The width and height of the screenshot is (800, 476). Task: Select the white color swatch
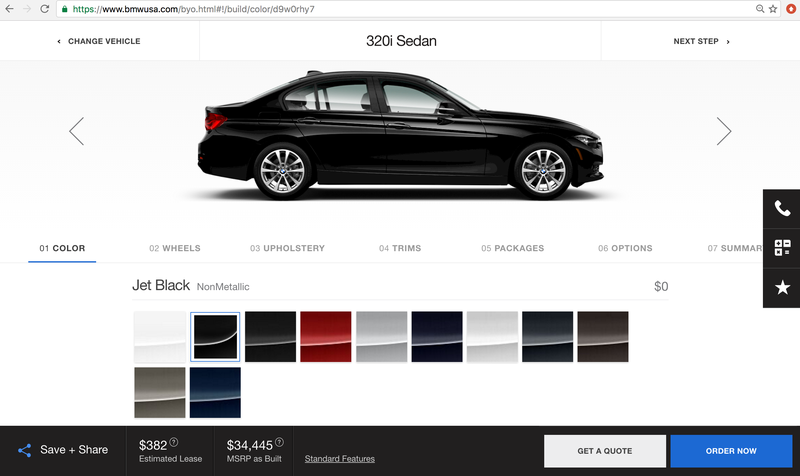point(160,337)
